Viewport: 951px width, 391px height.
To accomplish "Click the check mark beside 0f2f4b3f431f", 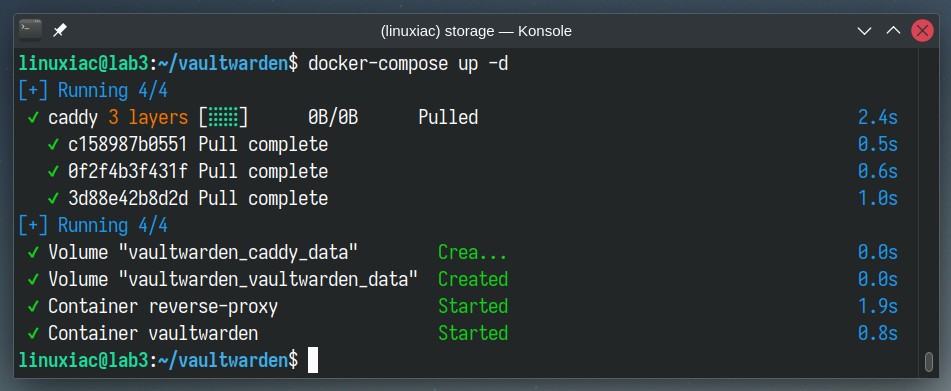I will (x=53, y=172).
